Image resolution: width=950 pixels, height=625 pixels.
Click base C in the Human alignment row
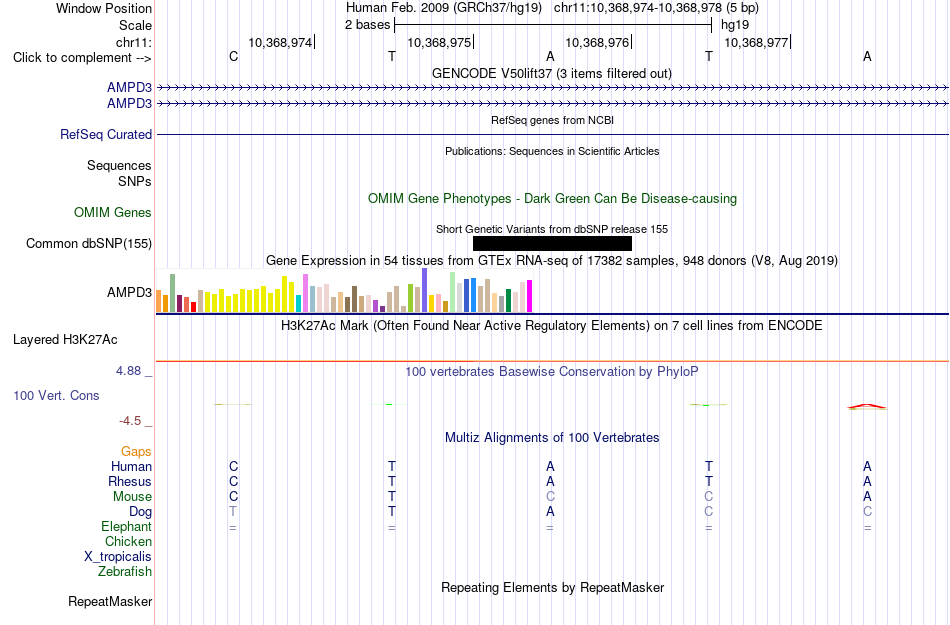coord(233,466)
